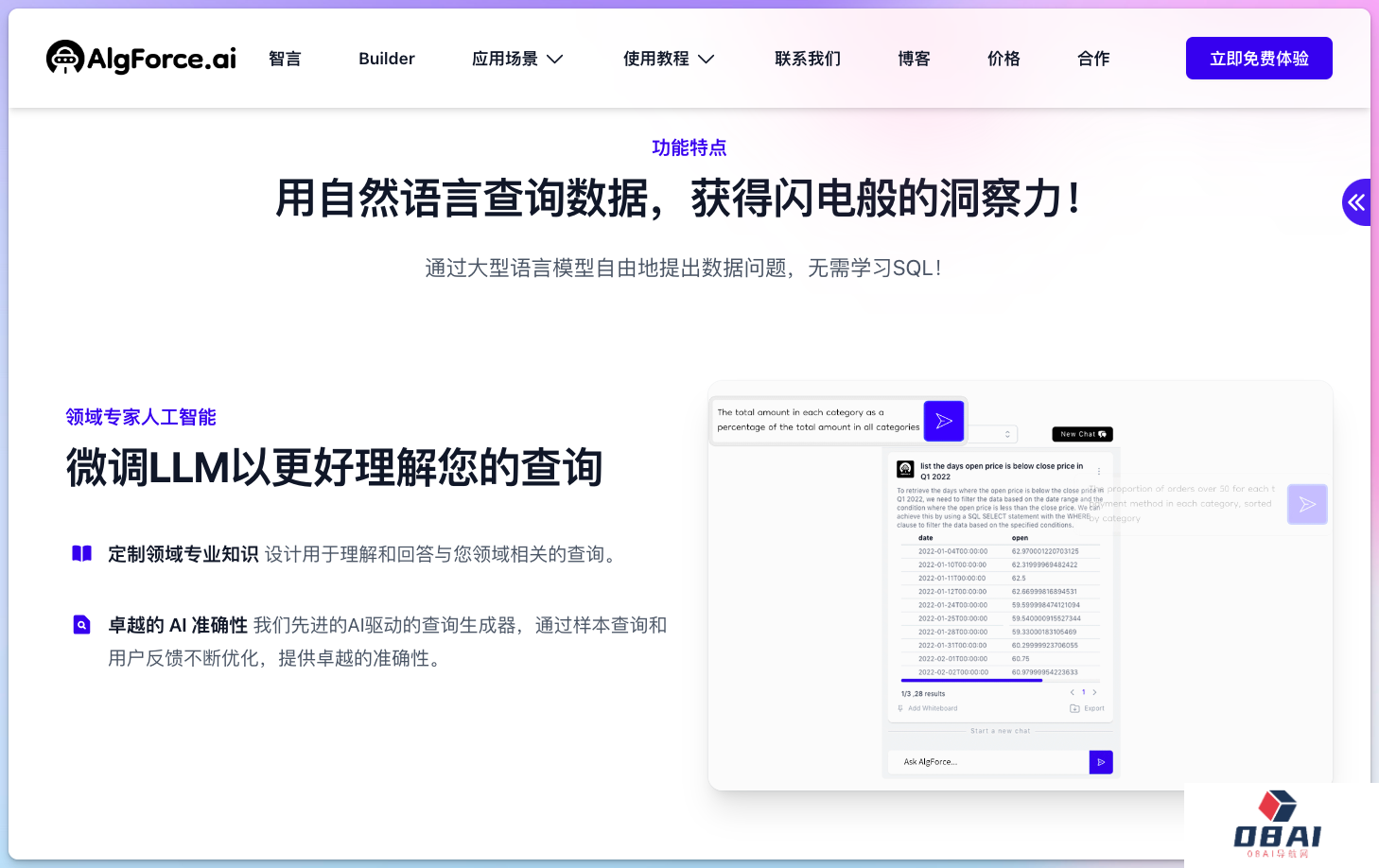Click the blue horizontal table scrollbar
This screenshot has height=868, width=1379.
pos(971,680)
